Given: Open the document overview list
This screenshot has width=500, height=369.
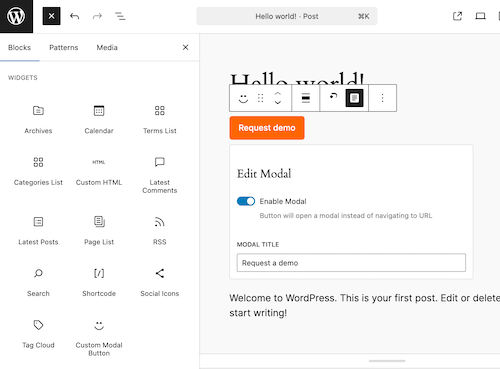Looking at the screenshot, I should click(120, 16).
